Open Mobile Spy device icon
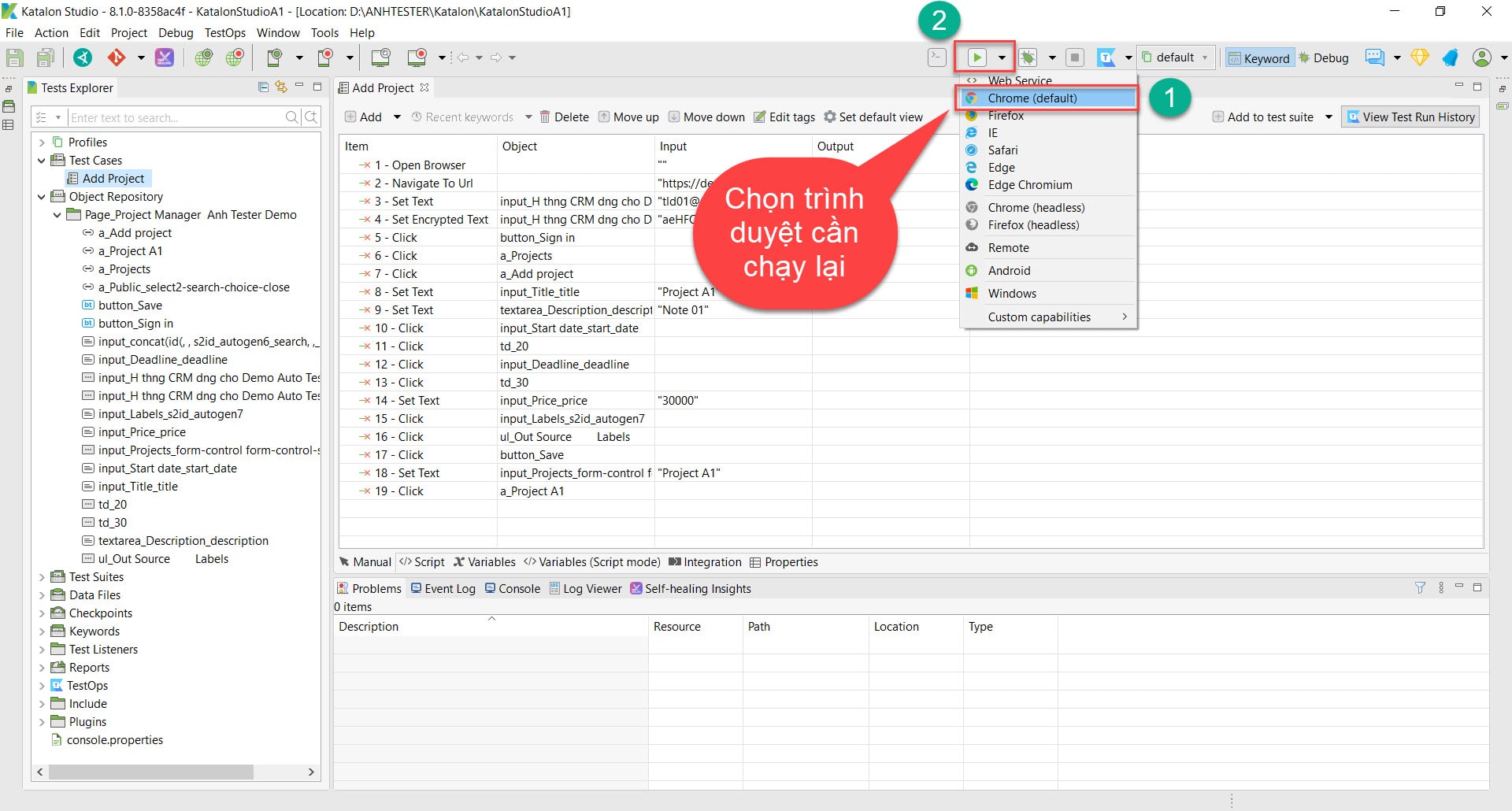The image size is (1512, 811). pyautogui.click(x=275, y=57)
